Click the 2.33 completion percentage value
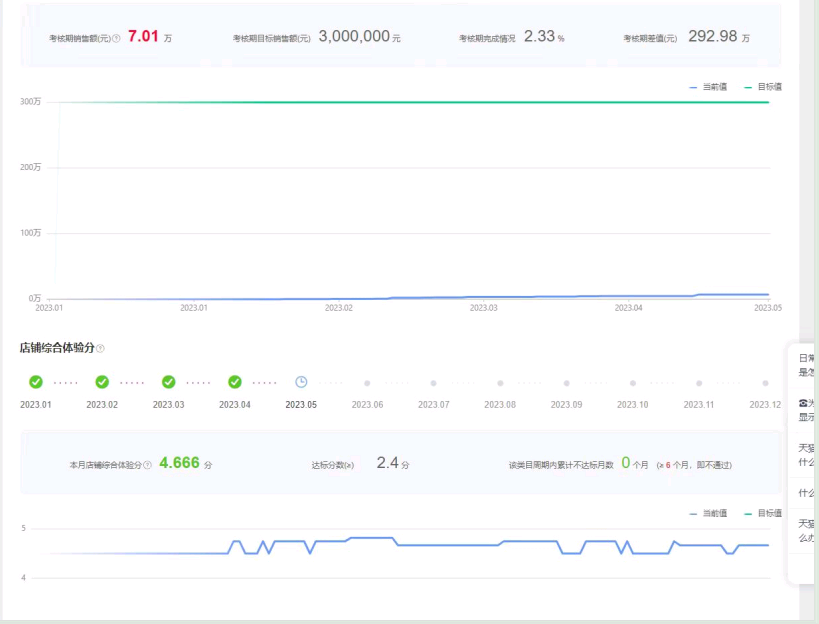The height and width of the screenshot is (624, 819). (x=539, y=36)
